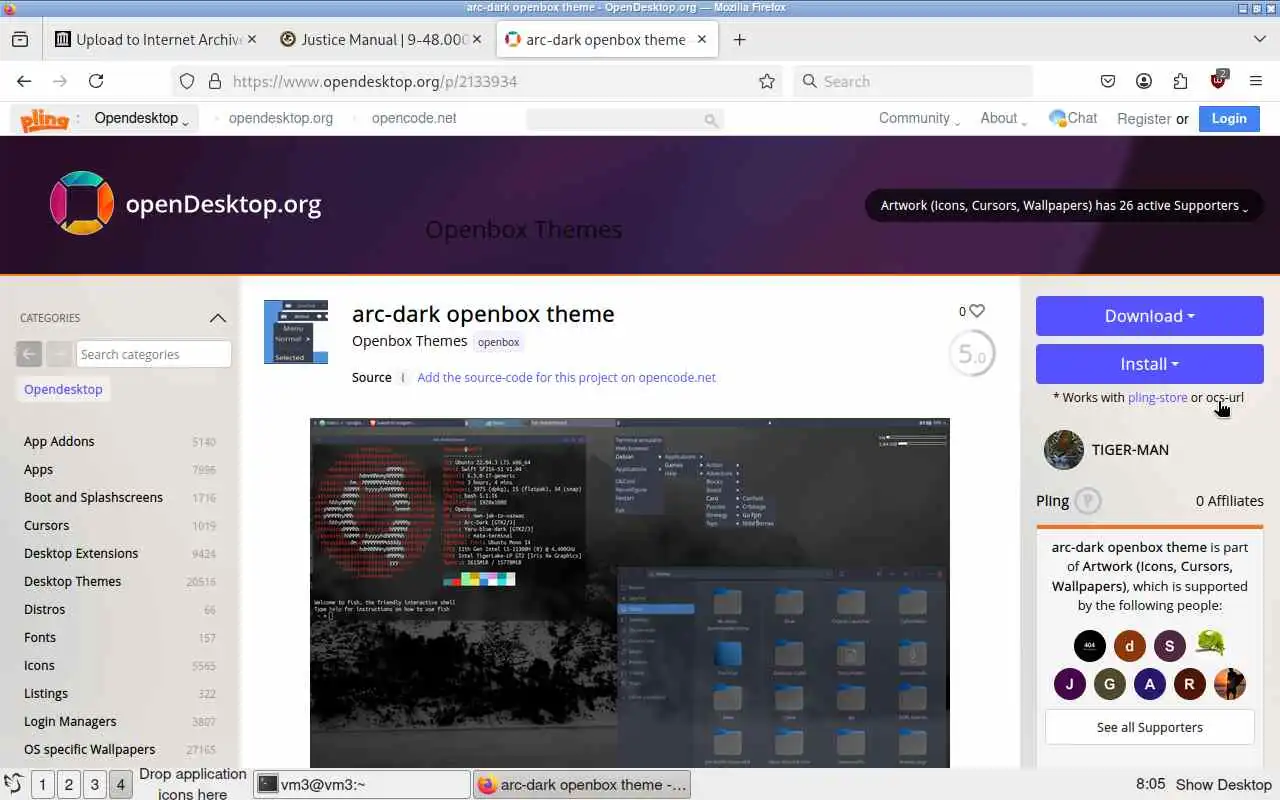Bookmark this page with the star icon

(767, 81)
